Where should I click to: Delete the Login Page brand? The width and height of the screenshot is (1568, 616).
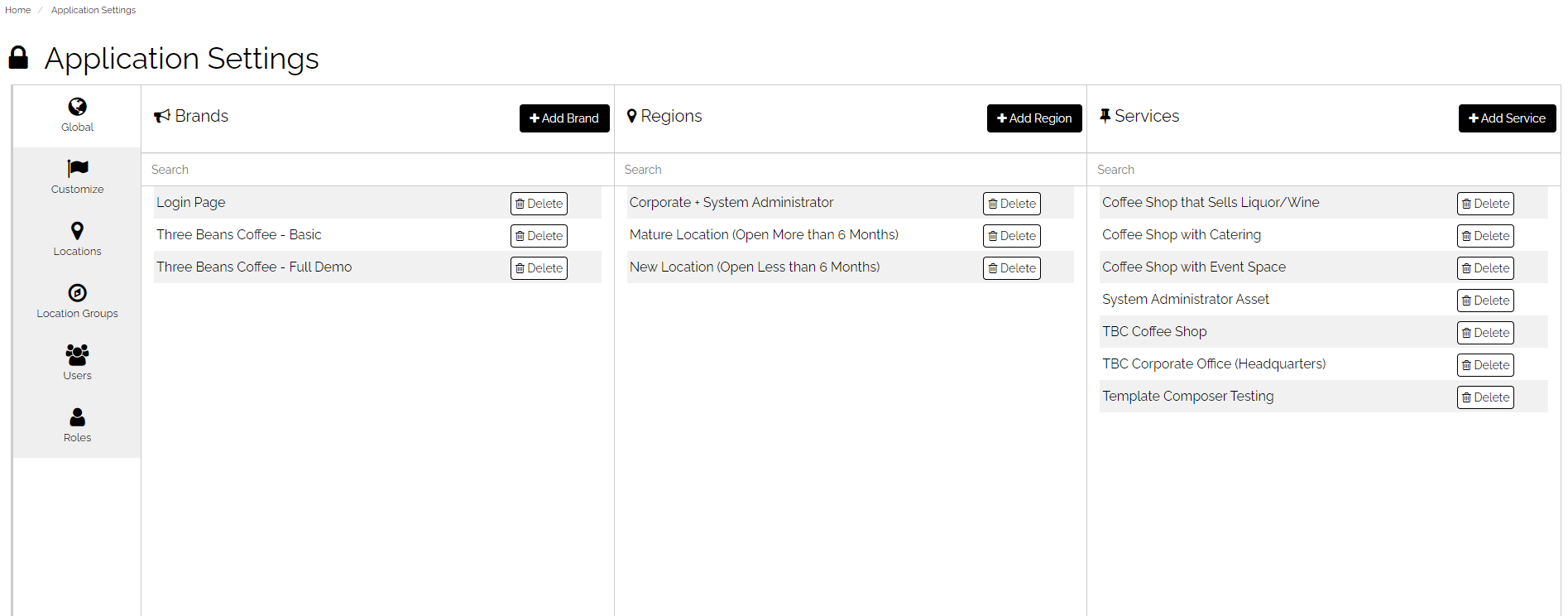539,204
